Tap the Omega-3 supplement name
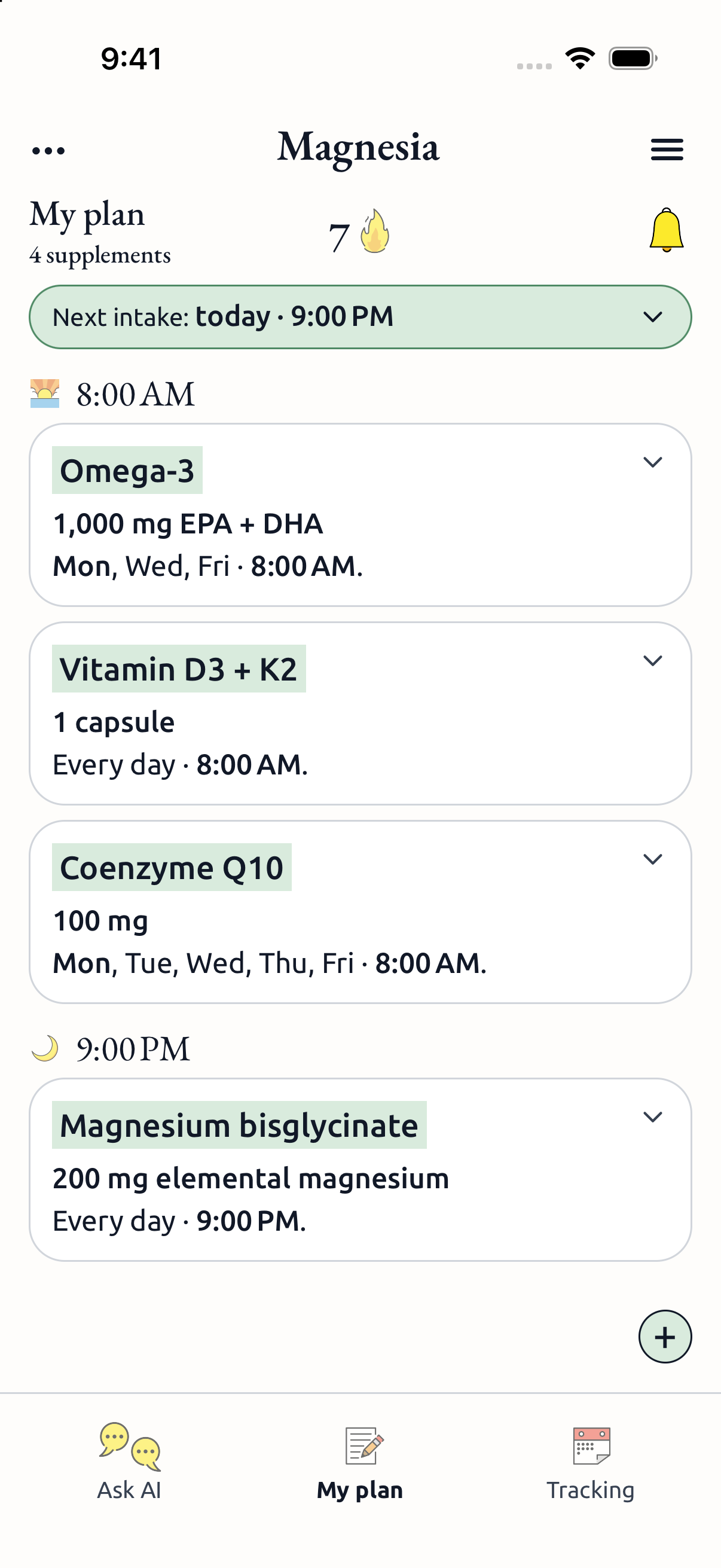 click(x=127, y=471)
